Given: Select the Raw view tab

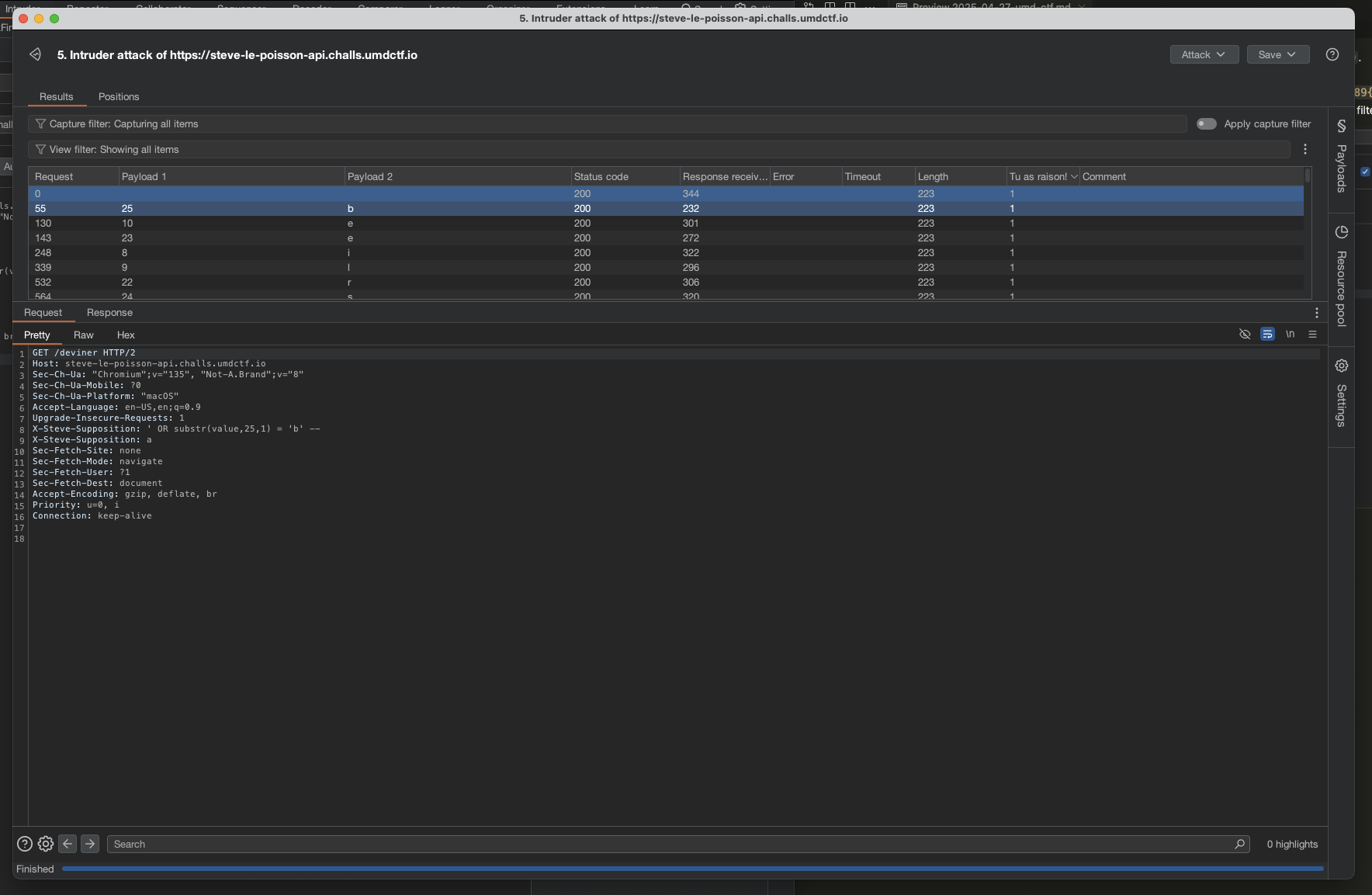Looking at the screenshot, I should coord(84,335).
